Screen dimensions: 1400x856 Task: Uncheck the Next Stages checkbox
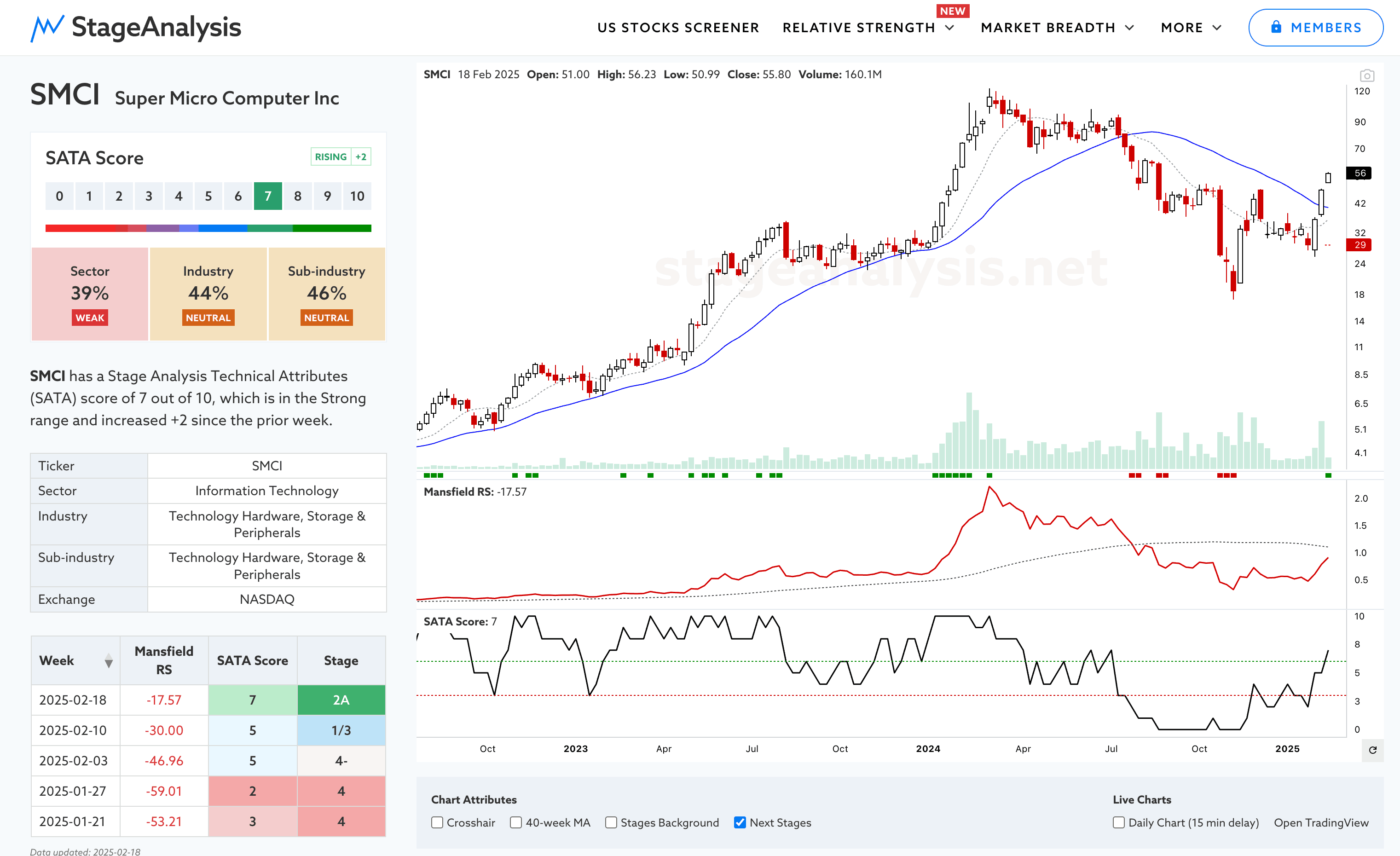pyautogui.click(x=740, y=822)
